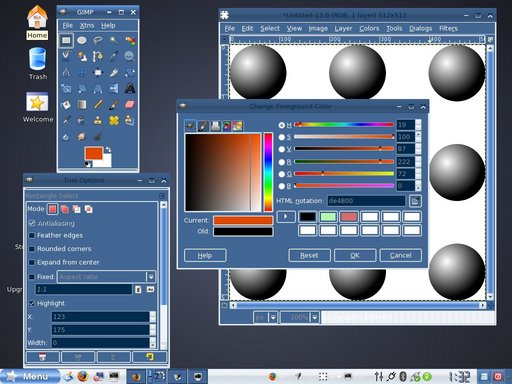Open the Dialogs menu
Viewport: 512px width, 384px height.
pyautogui.click(x=421, y=28)
